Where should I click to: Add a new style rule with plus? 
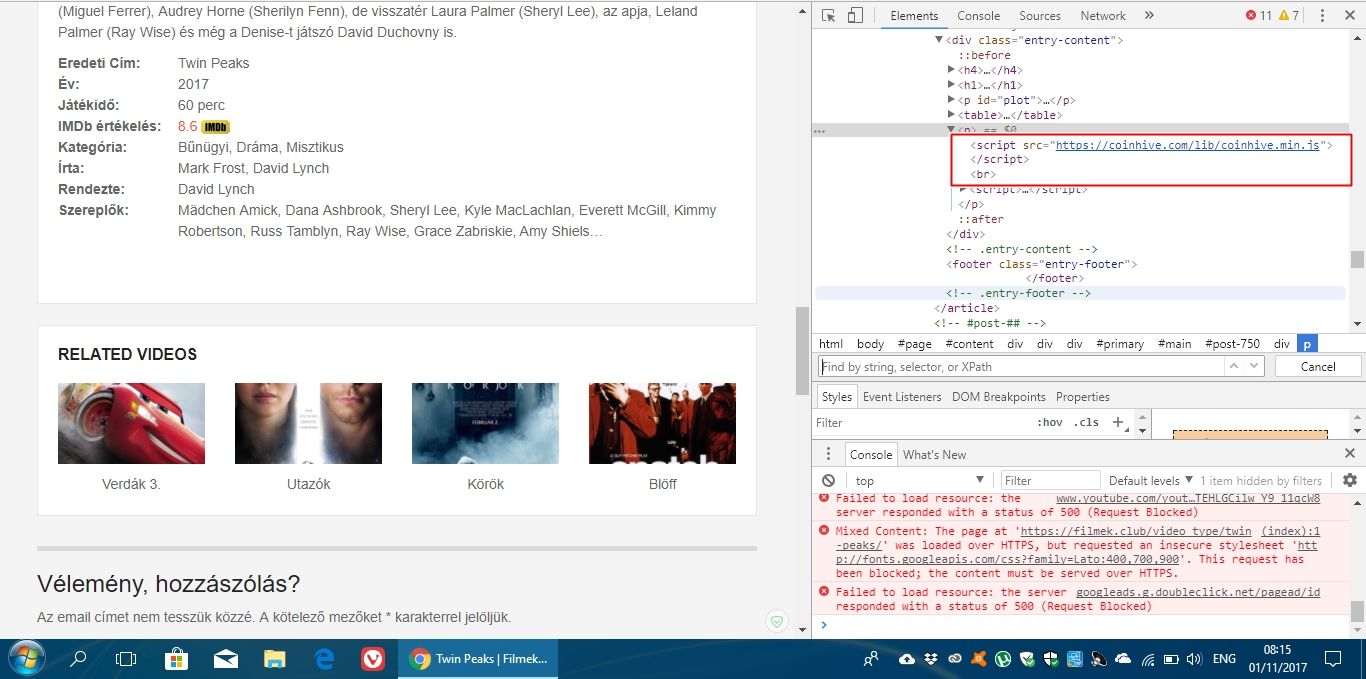pos(1118,423)
